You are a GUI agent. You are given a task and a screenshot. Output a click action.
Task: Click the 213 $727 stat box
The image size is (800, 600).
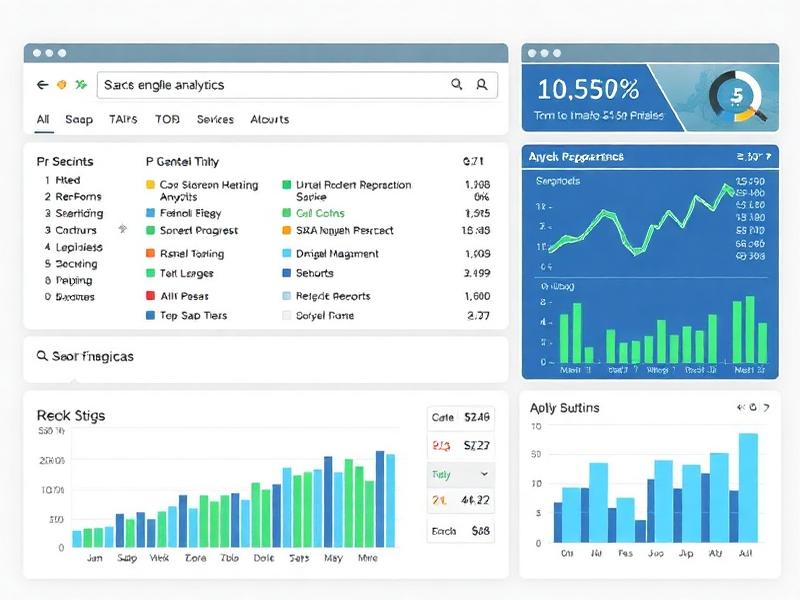(460, 445)
